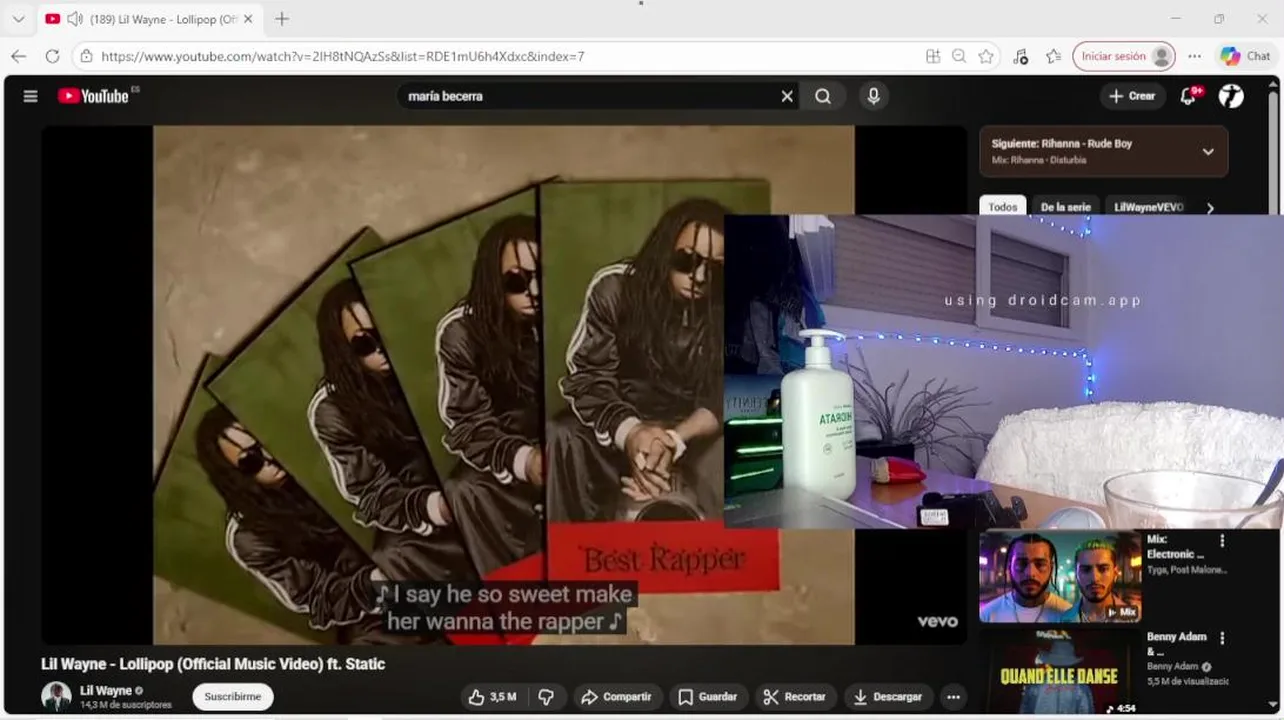This screenshot has height=720, width=1284.
Task: Click the Benny Adam video title
Action: click(x=1176, y=644)
